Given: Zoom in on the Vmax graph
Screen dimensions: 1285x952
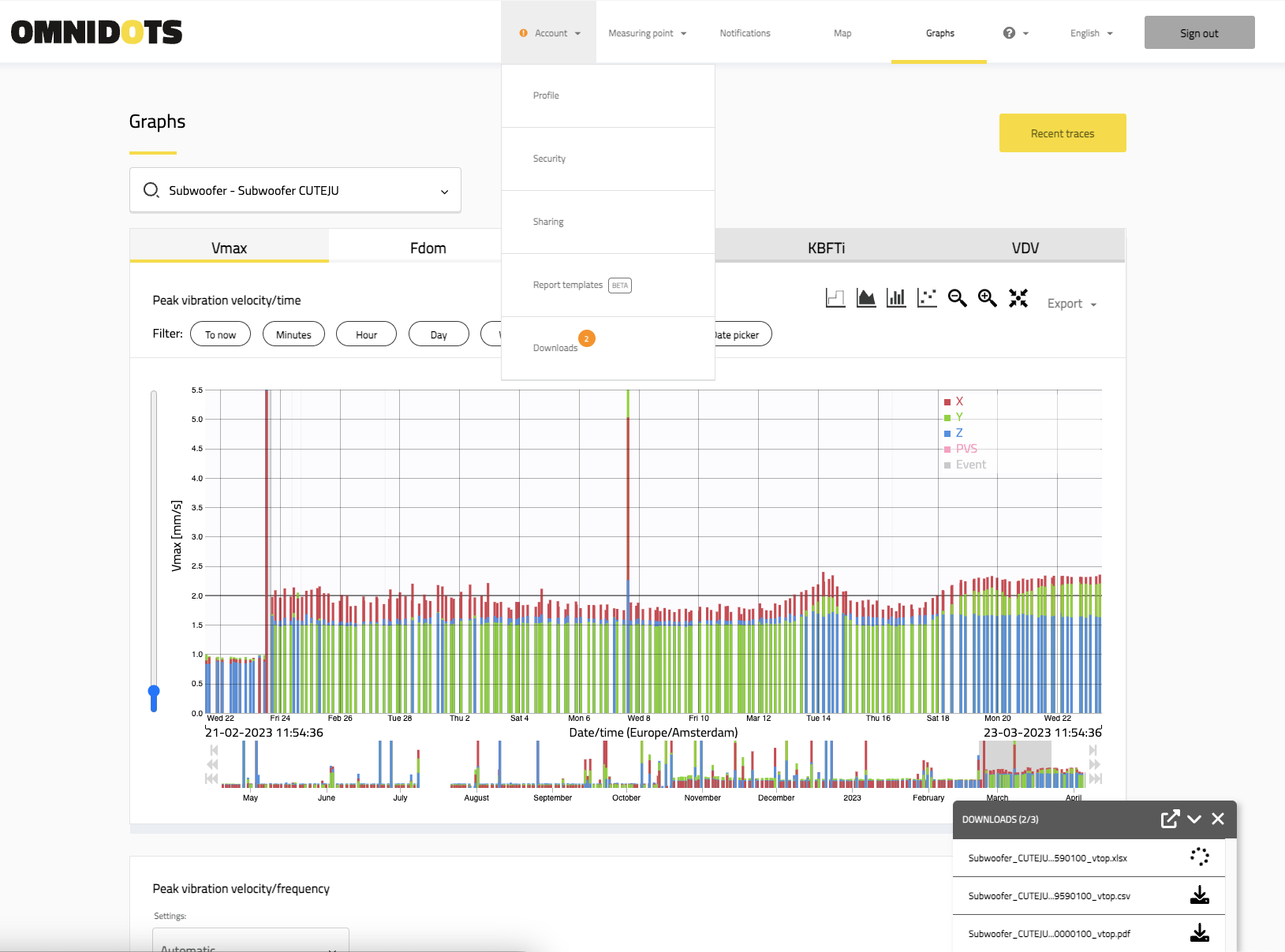Looking at the screenshot, I should 987,298.
